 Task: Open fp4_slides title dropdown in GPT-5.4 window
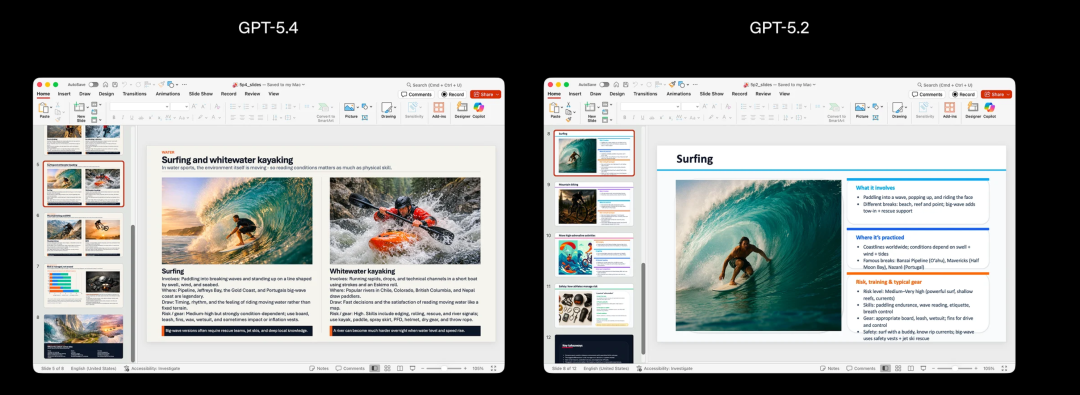[304, 84]
